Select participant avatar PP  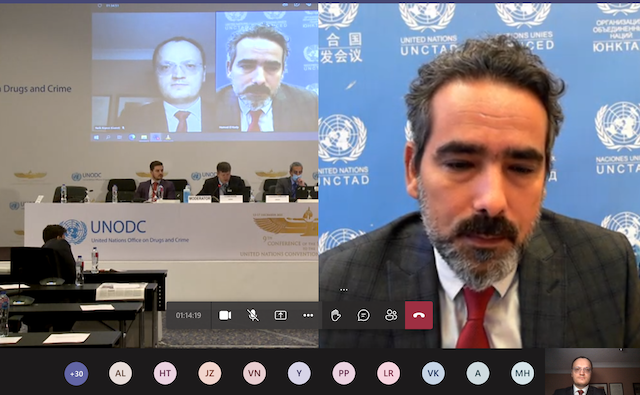344,373
